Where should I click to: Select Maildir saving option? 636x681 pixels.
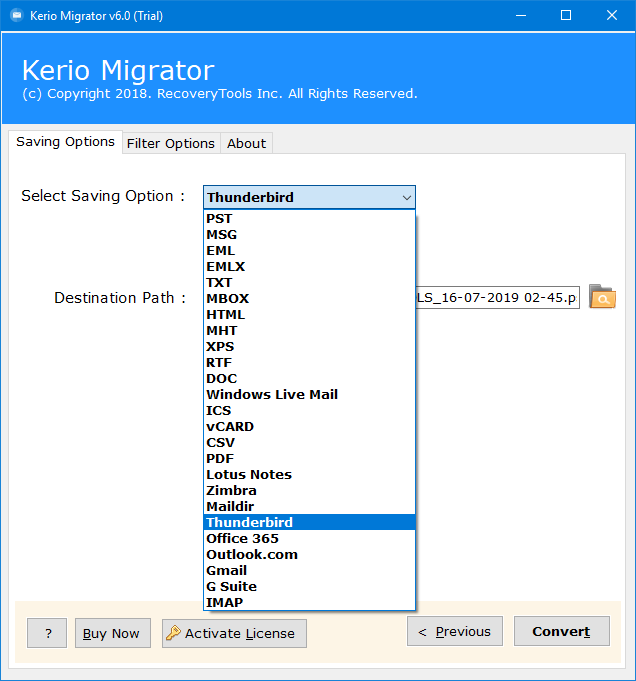click(x=309, y=506)
